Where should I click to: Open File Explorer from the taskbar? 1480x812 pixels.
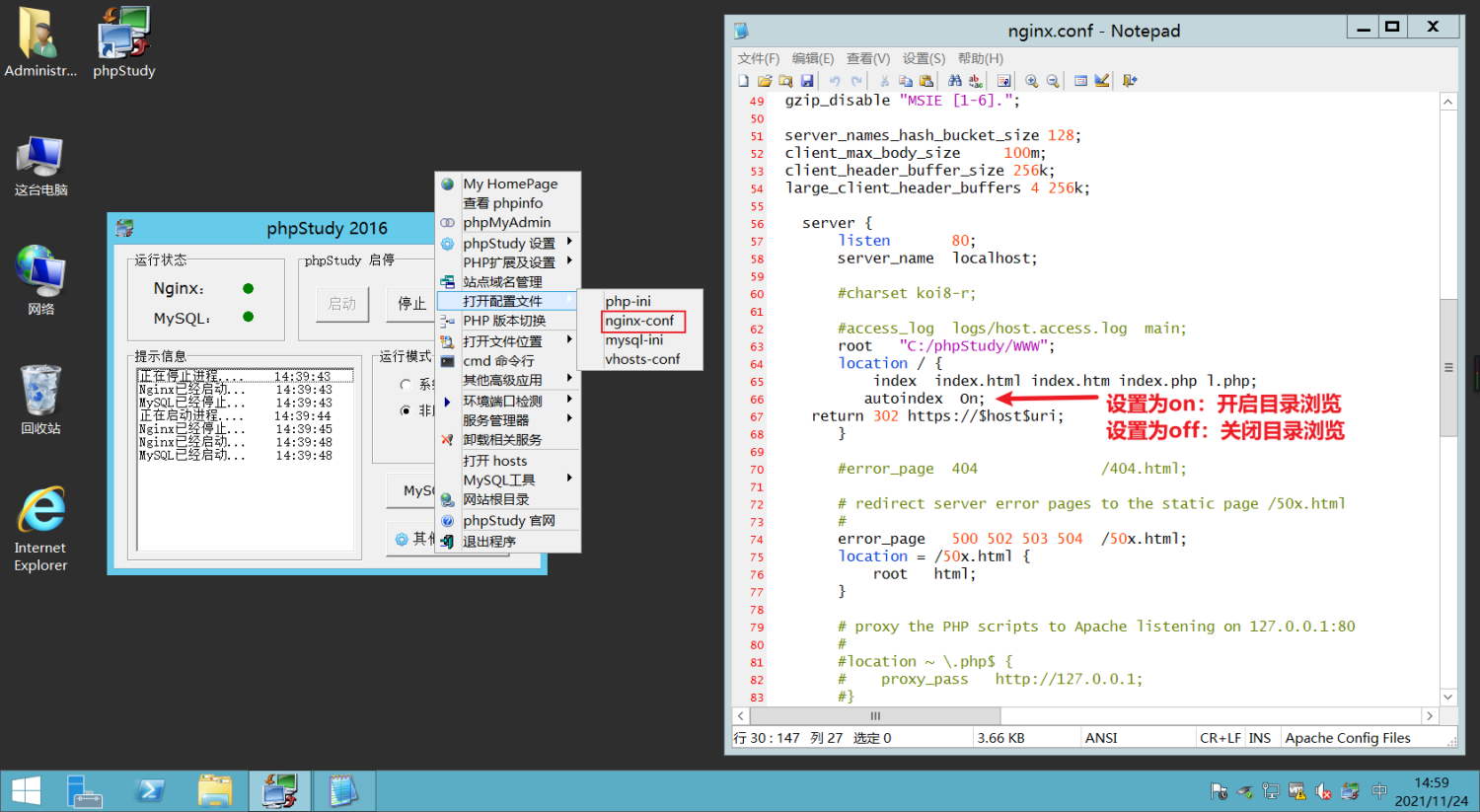point(215,791)
